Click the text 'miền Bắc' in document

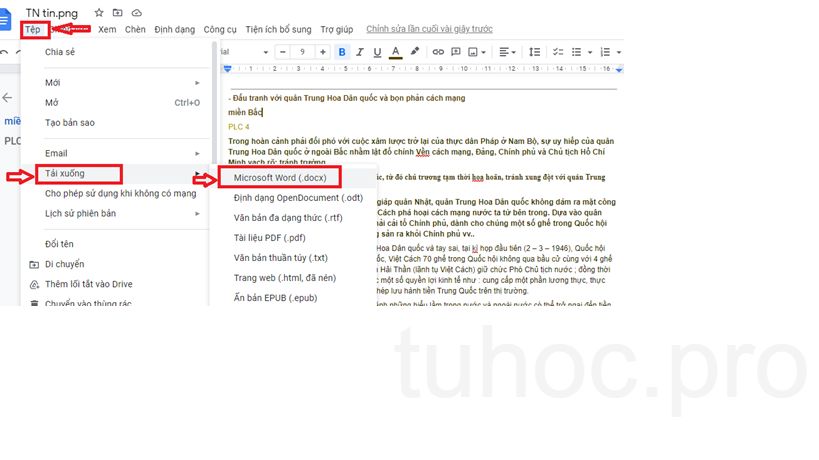(245, 112)
